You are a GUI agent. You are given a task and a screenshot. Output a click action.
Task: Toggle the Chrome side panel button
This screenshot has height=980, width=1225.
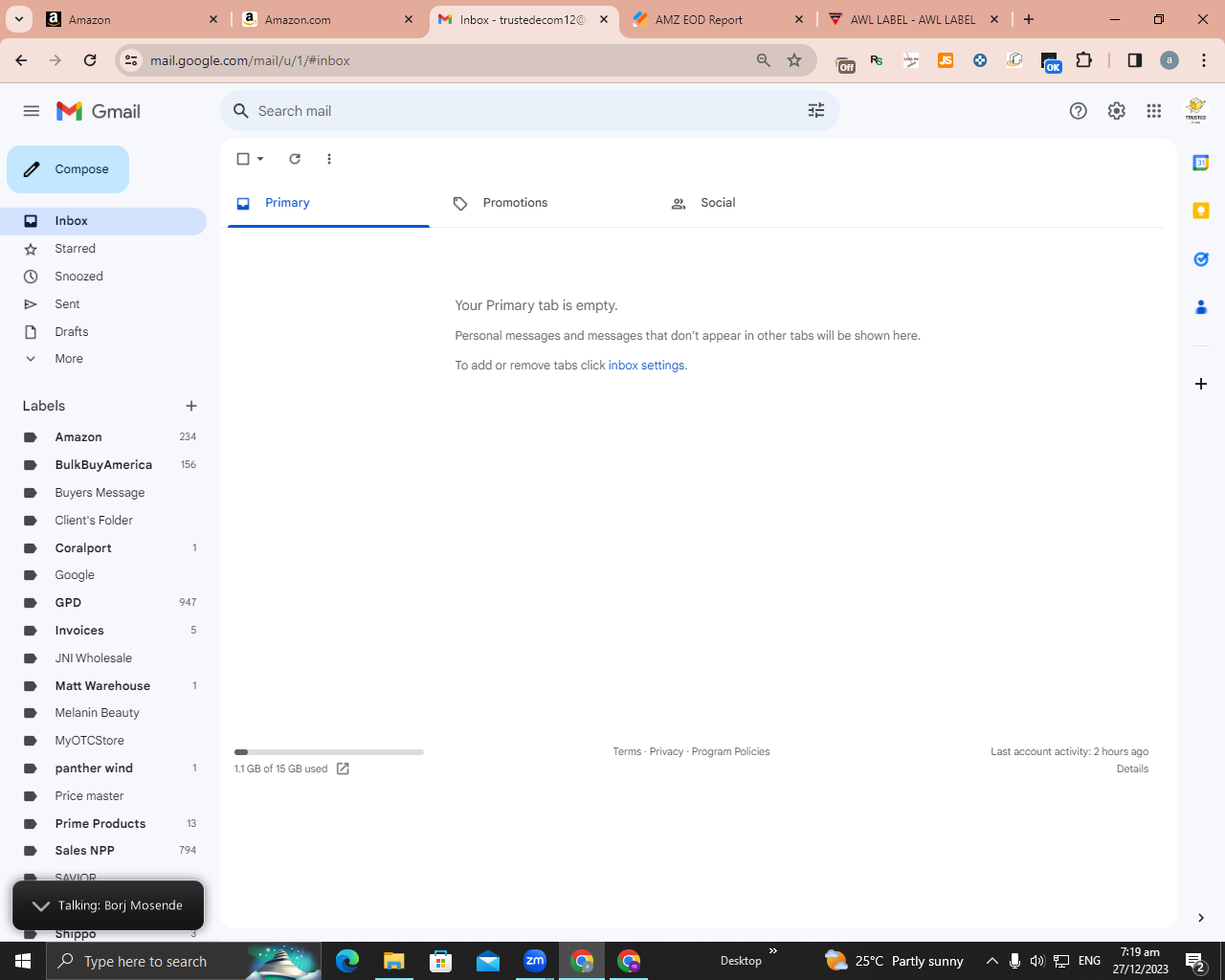[1135, 60]
